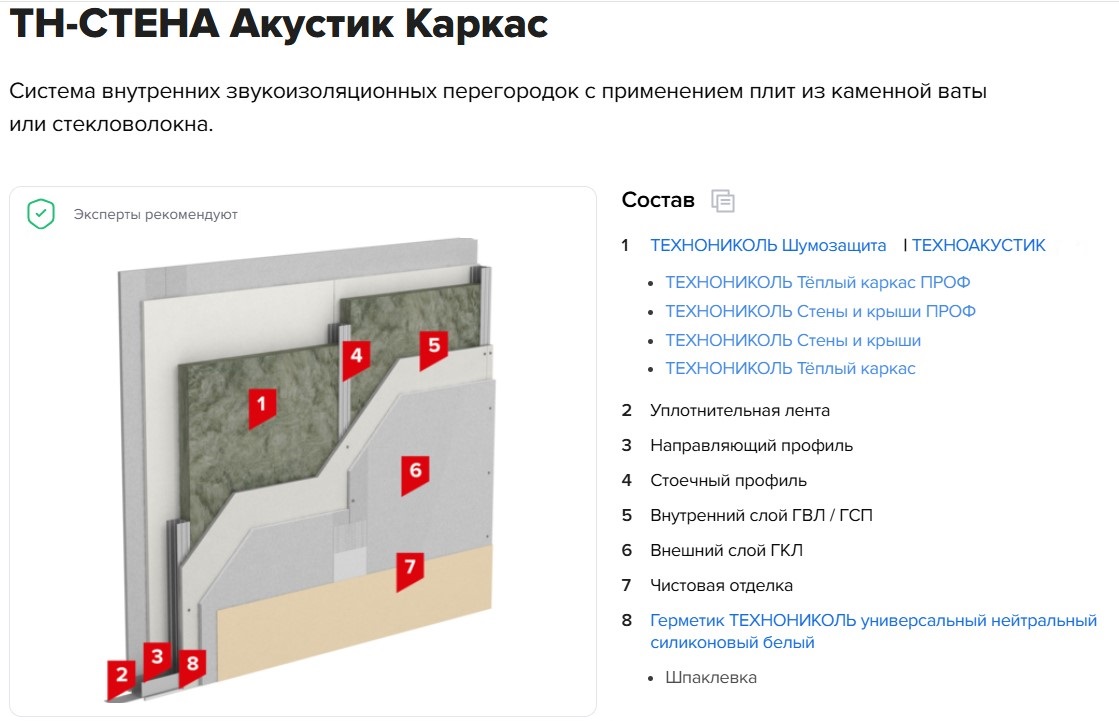Select red marker 4 on the stud profile
Viewport: 1119px width, 721px height.
point(356,357)
